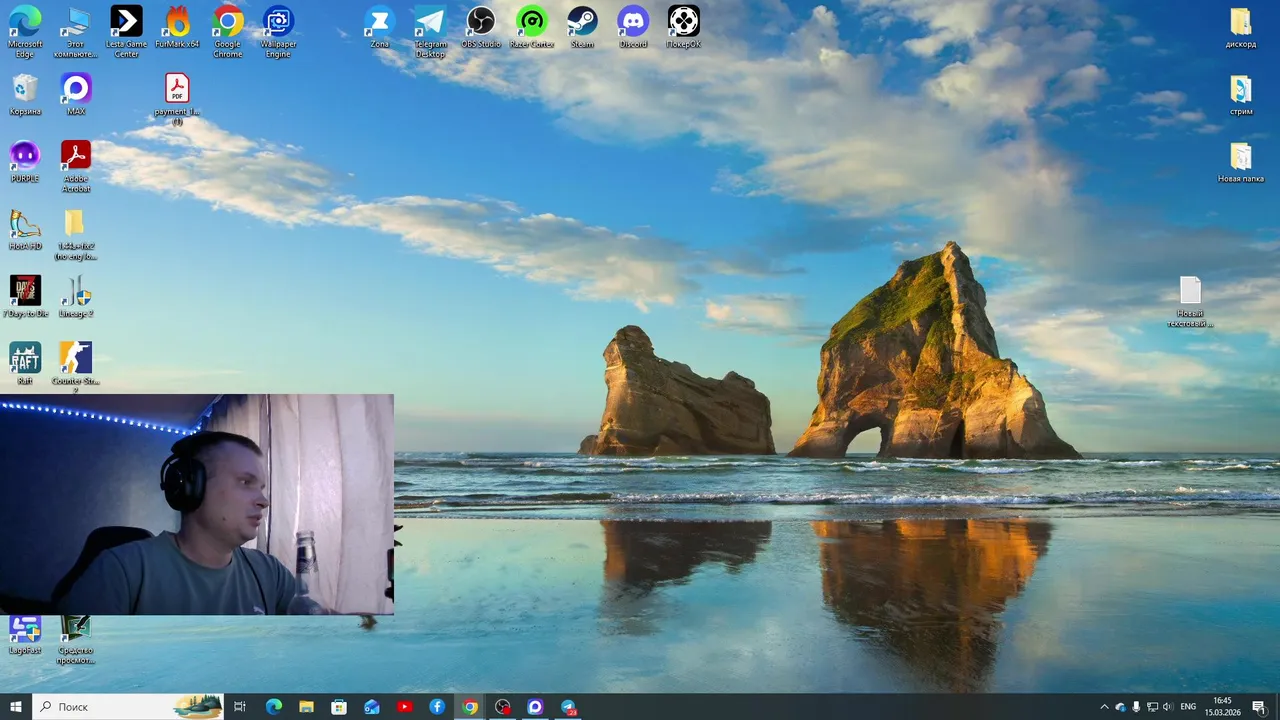Open the Mail app taskbar icon

coord(372,707)
